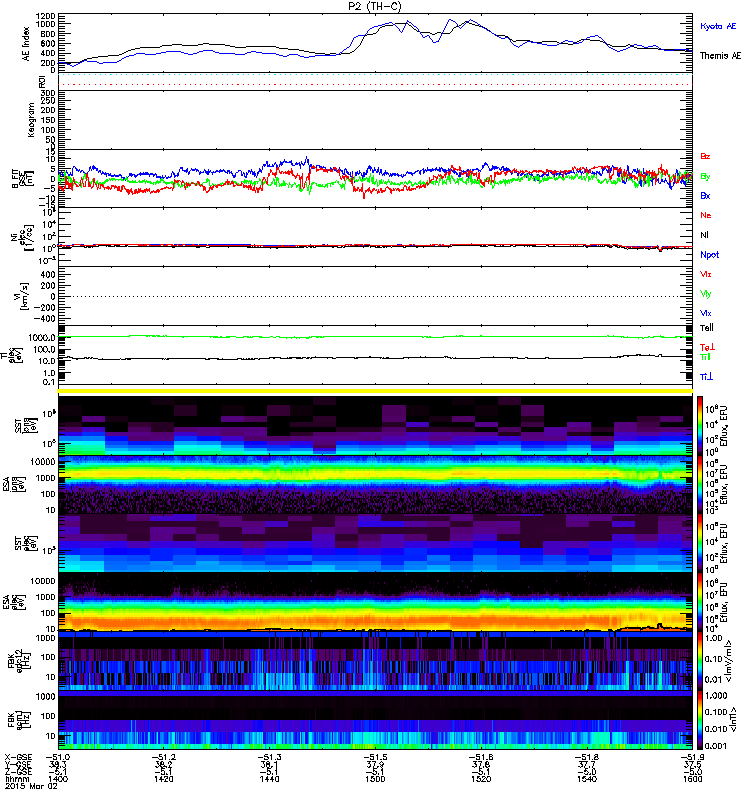Viewport: 750px width, 800px height.
Task: Click the 1200 tick on AE Index axis
Action: pos(45,16)
